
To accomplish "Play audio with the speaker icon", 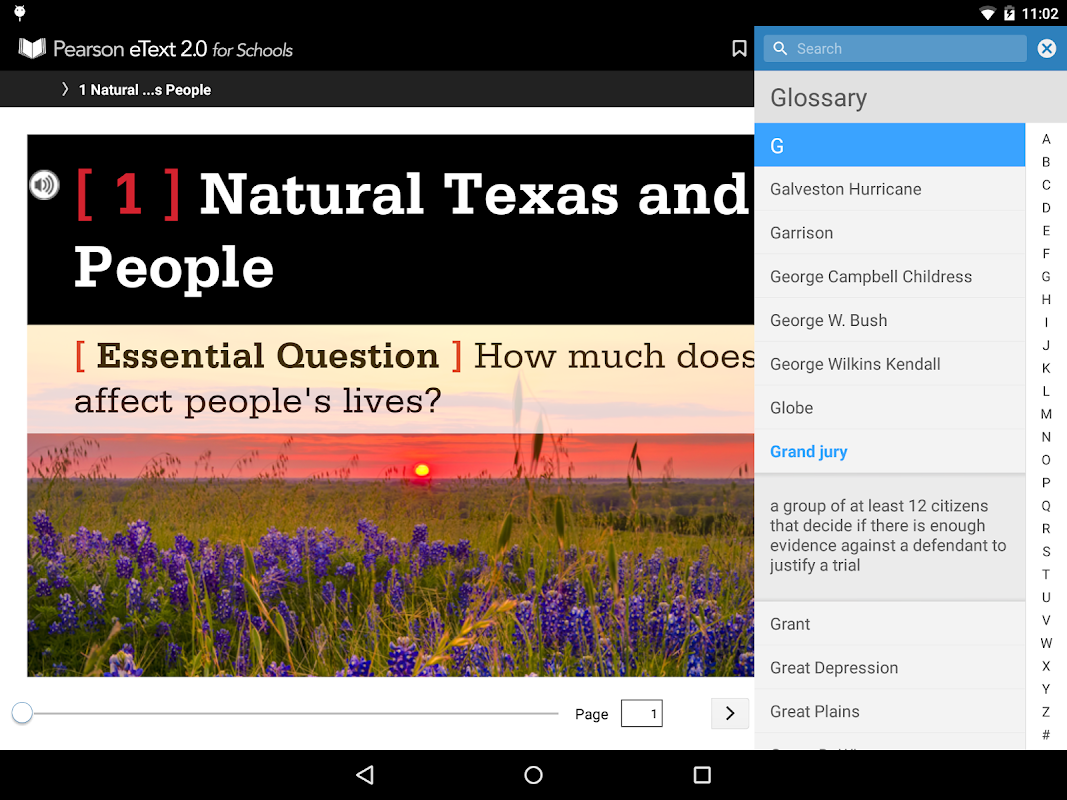I will pos(44,185).
